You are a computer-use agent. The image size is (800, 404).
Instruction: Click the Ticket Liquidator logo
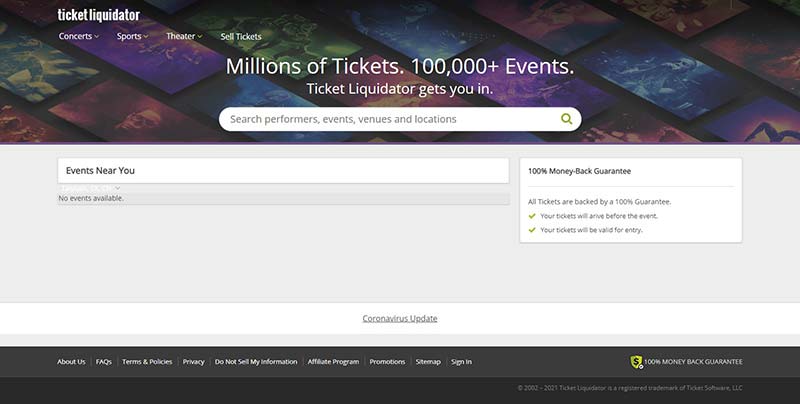pyautogui.click(x=98, y=15)
